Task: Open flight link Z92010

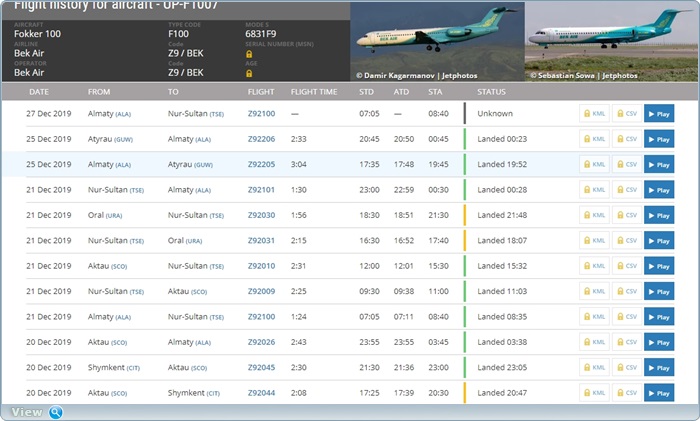Action: coord(262,266)
